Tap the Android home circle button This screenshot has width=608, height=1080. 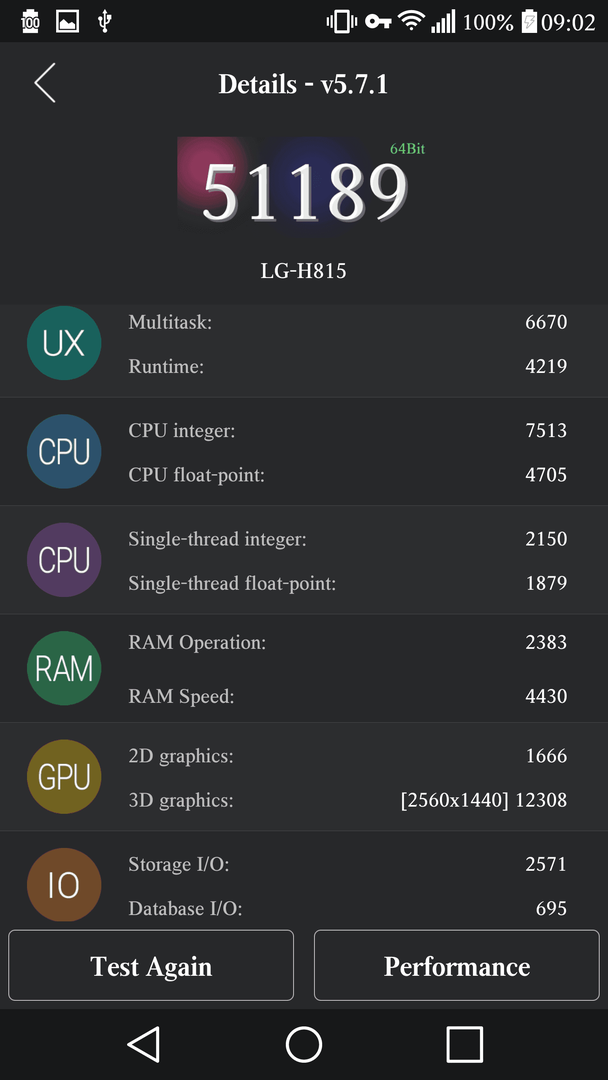point(304,1044)
